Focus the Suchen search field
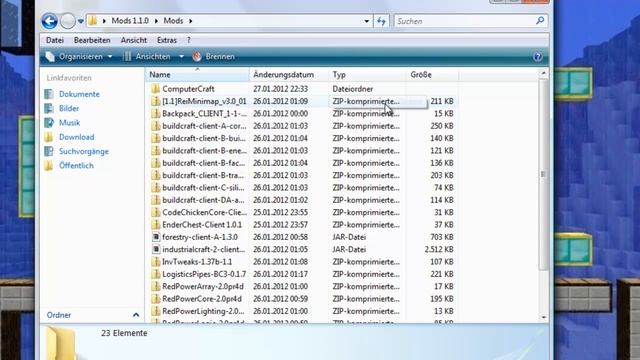The width and height of the screenshot is (640, 360). [464, 21]
